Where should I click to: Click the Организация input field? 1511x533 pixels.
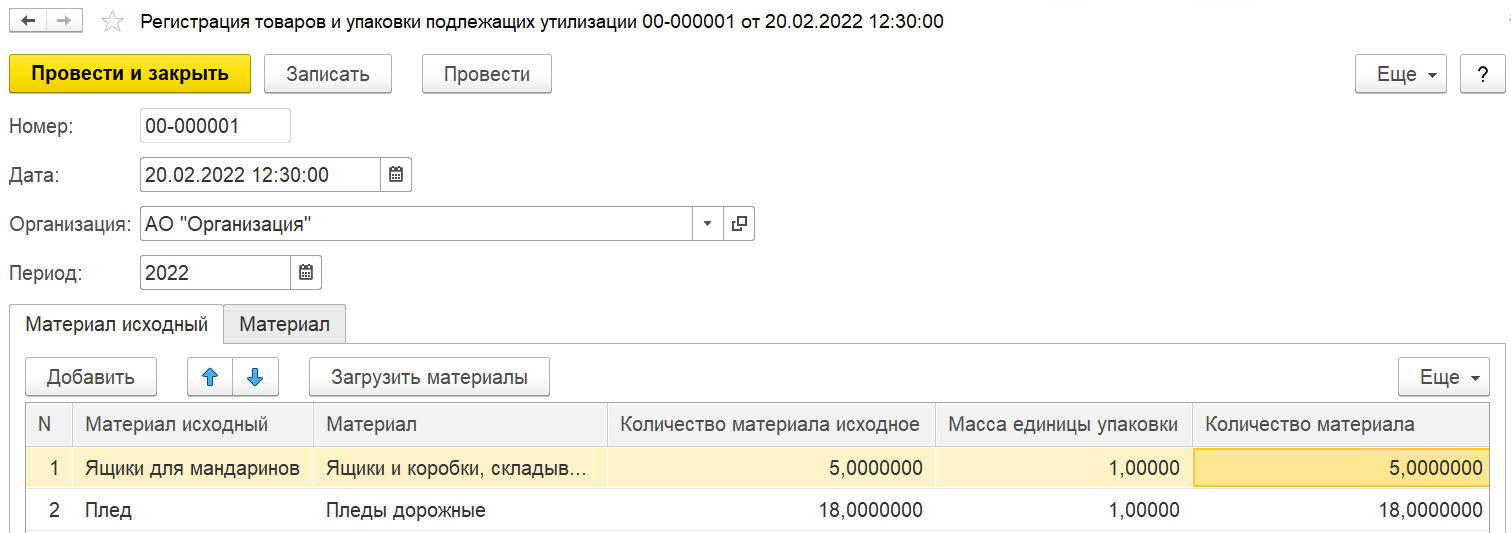click(416, 223)
